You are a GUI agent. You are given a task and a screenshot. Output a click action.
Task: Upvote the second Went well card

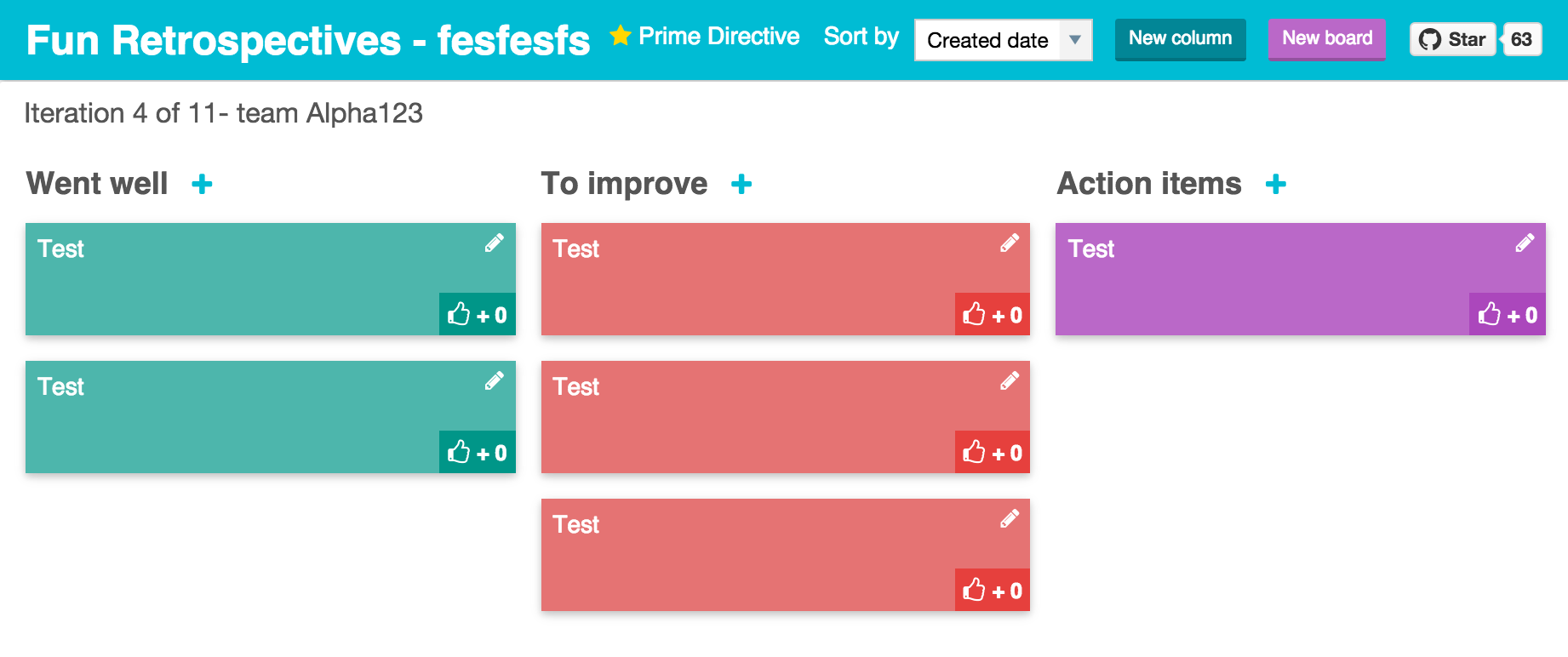point(476,452)
